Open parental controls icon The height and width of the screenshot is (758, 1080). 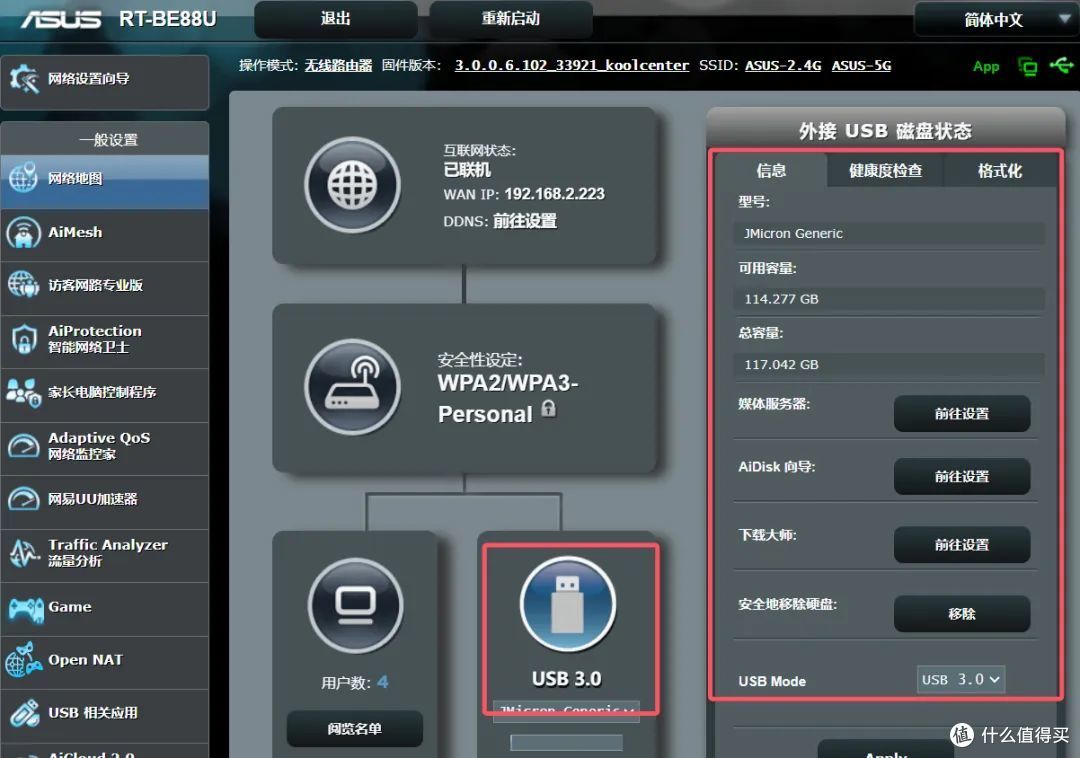[x=23, y=392]
